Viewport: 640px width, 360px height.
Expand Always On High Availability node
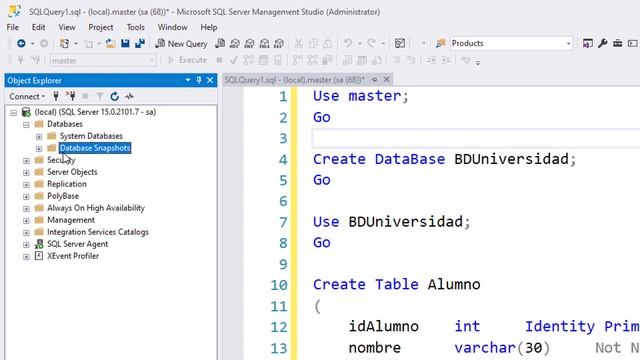(26, 209)
